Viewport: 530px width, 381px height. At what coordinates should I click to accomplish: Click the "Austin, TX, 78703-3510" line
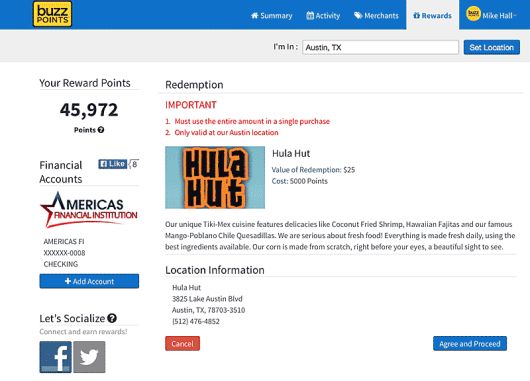(209, 310)
